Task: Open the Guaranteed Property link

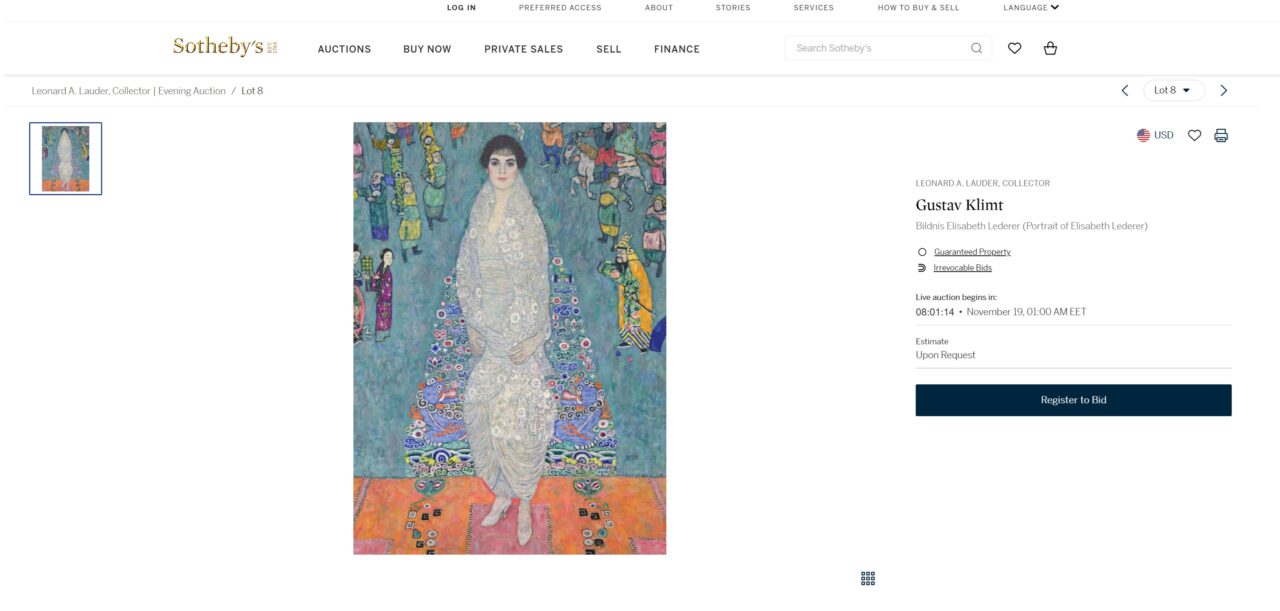Action: pos(972,252)
